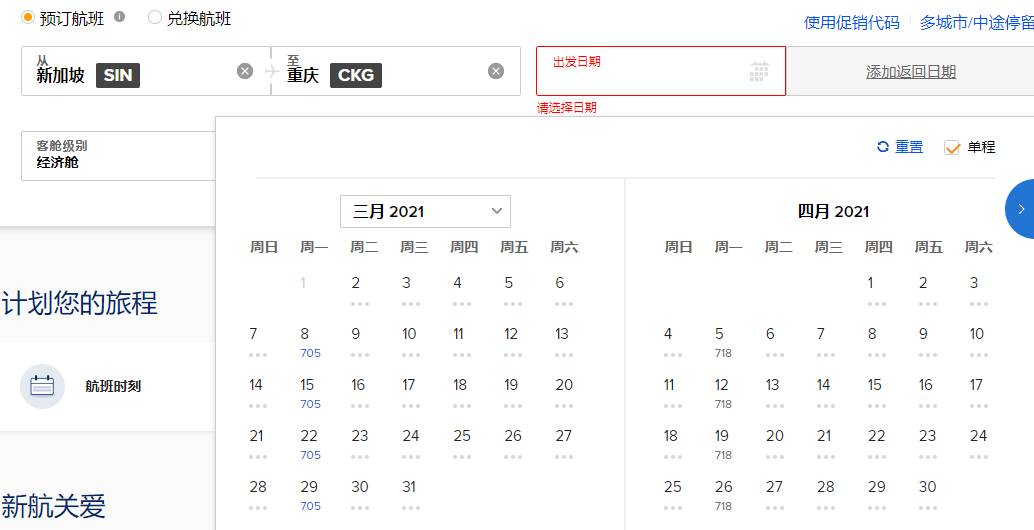Pick March 18 in the calendar
The image size is (1034, 530).
(461, 394)
